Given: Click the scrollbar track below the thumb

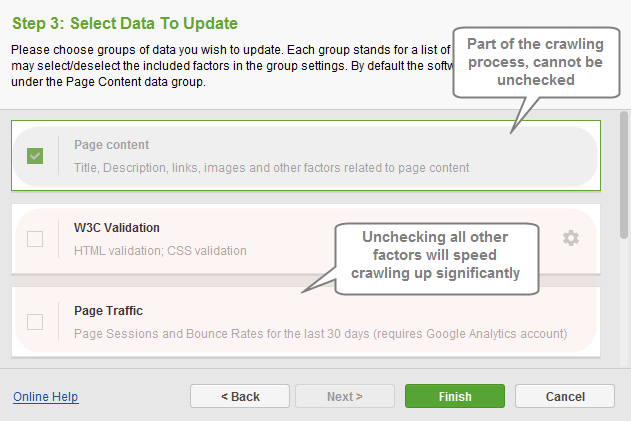Looking at the screenshot, I should point(624,302).
